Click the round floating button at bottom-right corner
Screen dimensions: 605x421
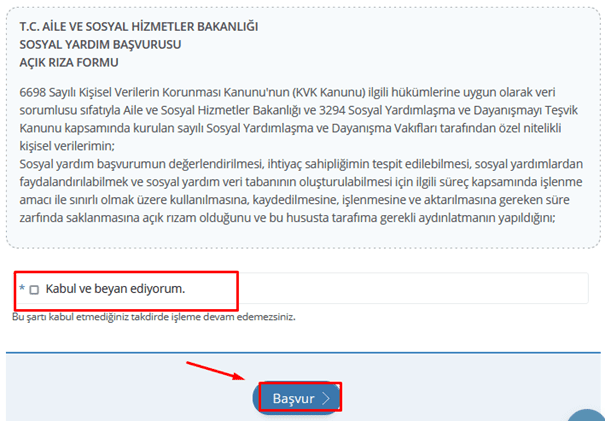(589, 414)
